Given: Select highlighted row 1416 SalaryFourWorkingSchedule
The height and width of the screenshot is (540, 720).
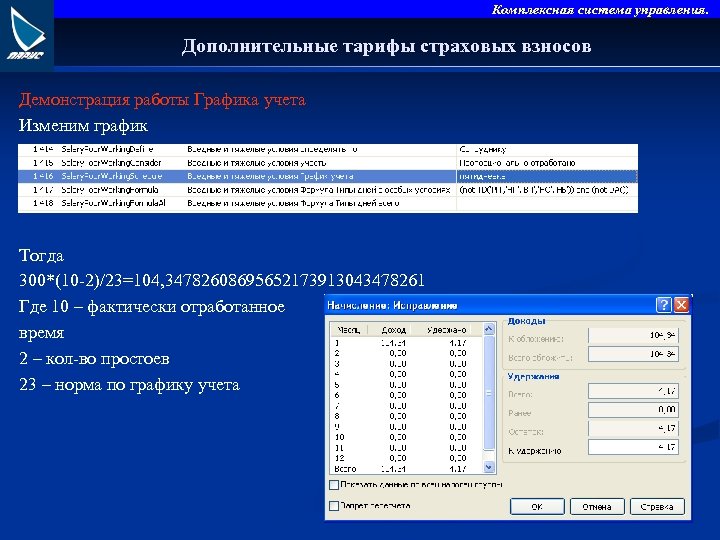Looking at the screenshot, I should pos(328,176).
